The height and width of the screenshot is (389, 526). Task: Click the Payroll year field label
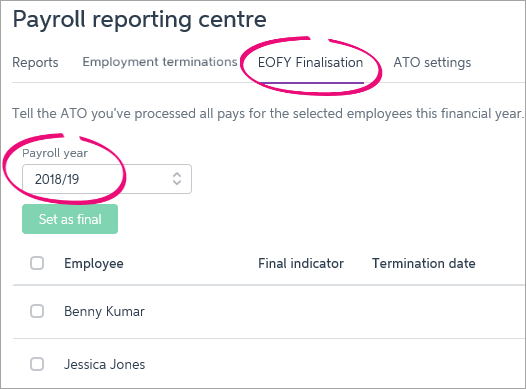click(x=55, y=153)
